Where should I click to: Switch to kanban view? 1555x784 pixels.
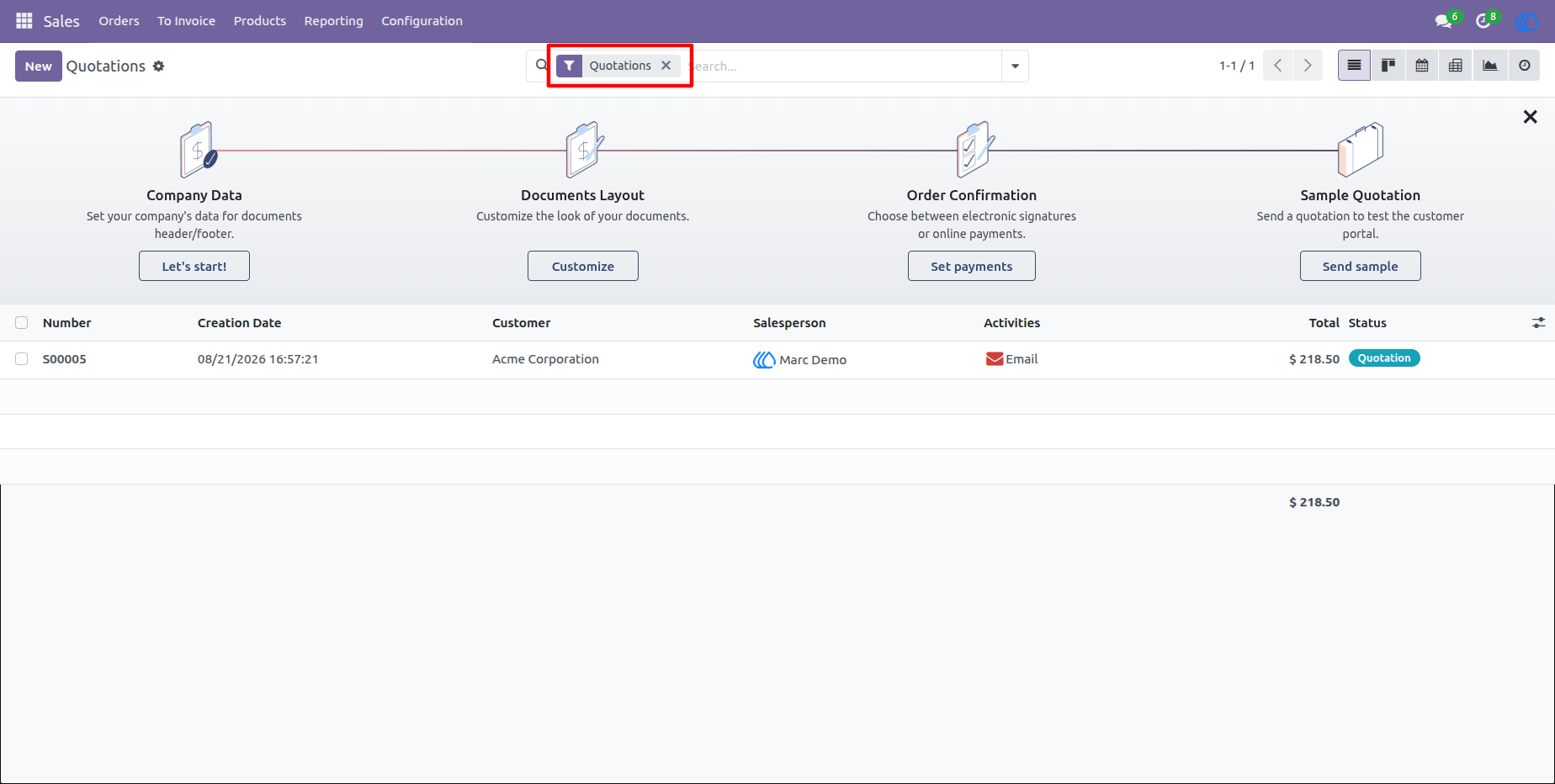click(1388, 66)
